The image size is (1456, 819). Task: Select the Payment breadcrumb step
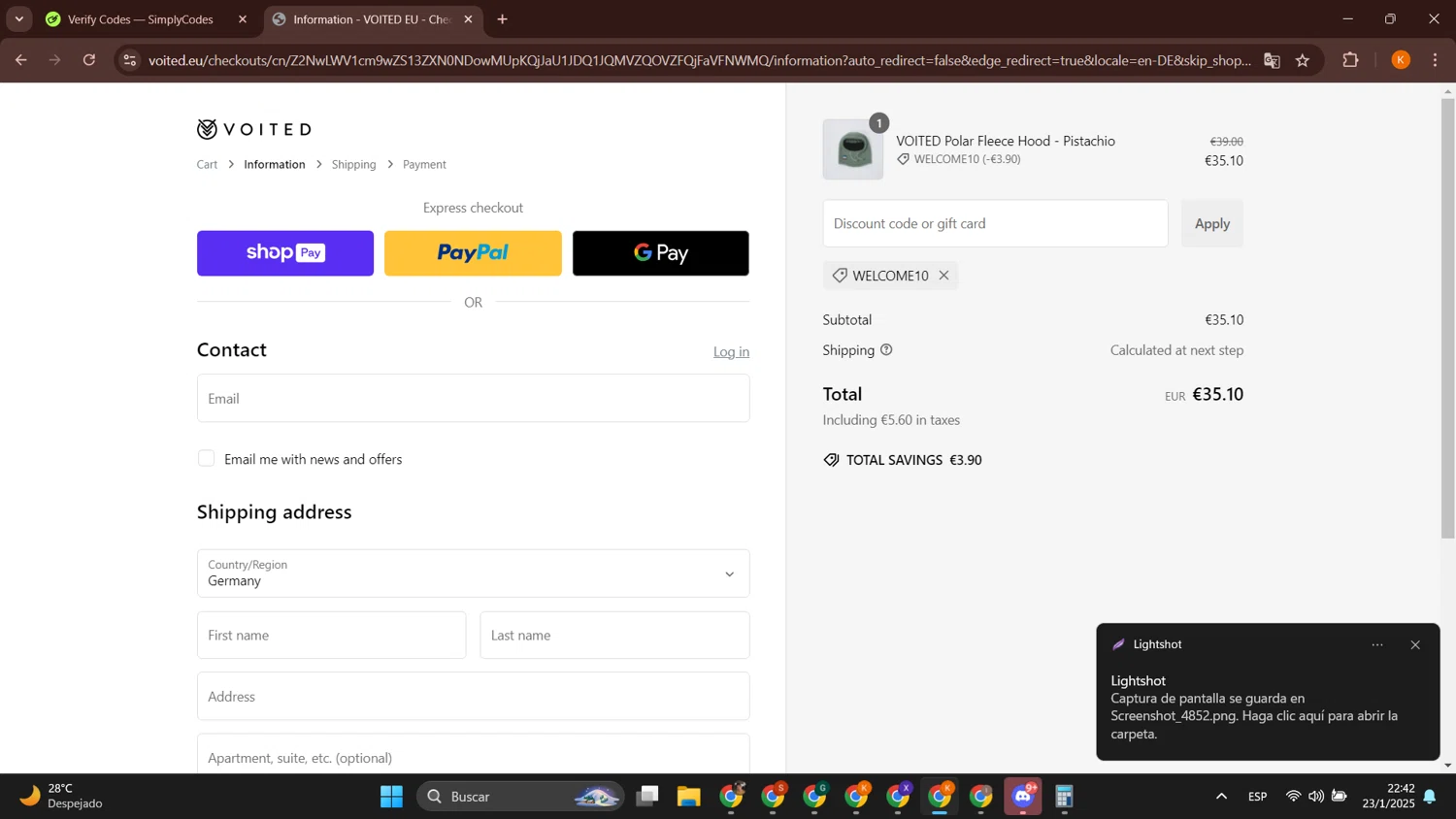pos(424,165)
